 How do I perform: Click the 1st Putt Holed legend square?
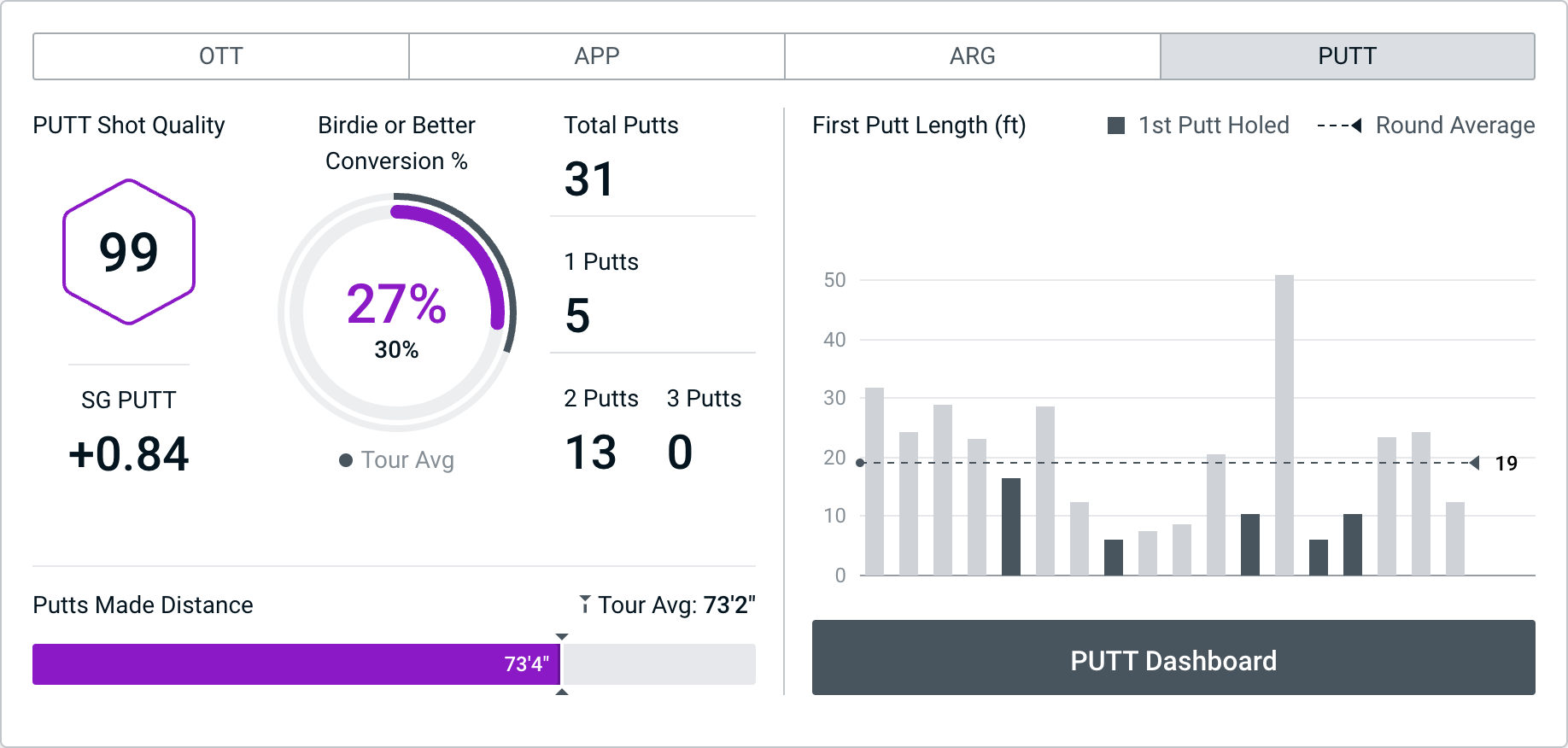point(1115,126)
